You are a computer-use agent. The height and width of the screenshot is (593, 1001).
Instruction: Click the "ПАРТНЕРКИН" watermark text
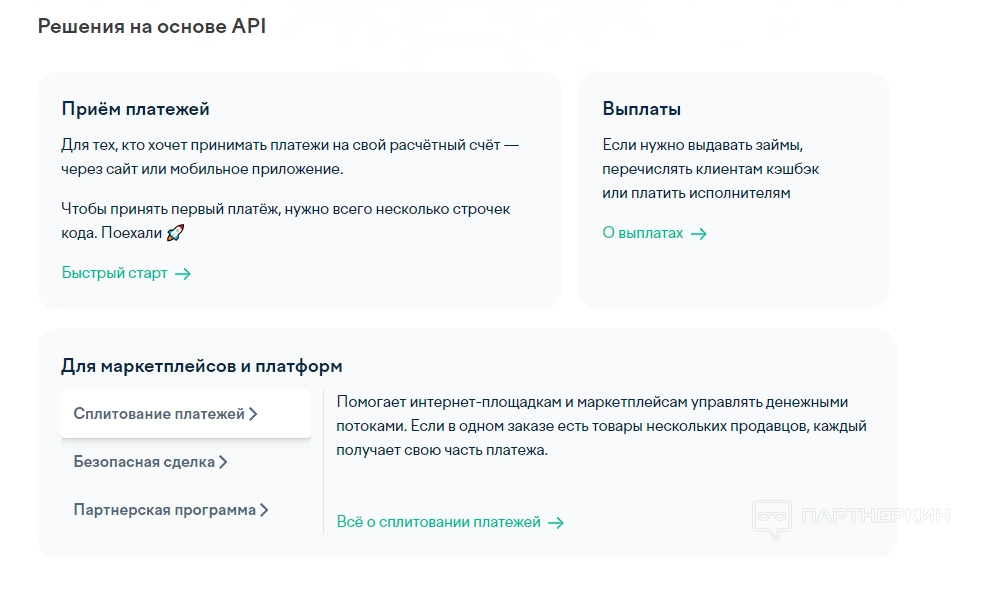pos(875,516)
